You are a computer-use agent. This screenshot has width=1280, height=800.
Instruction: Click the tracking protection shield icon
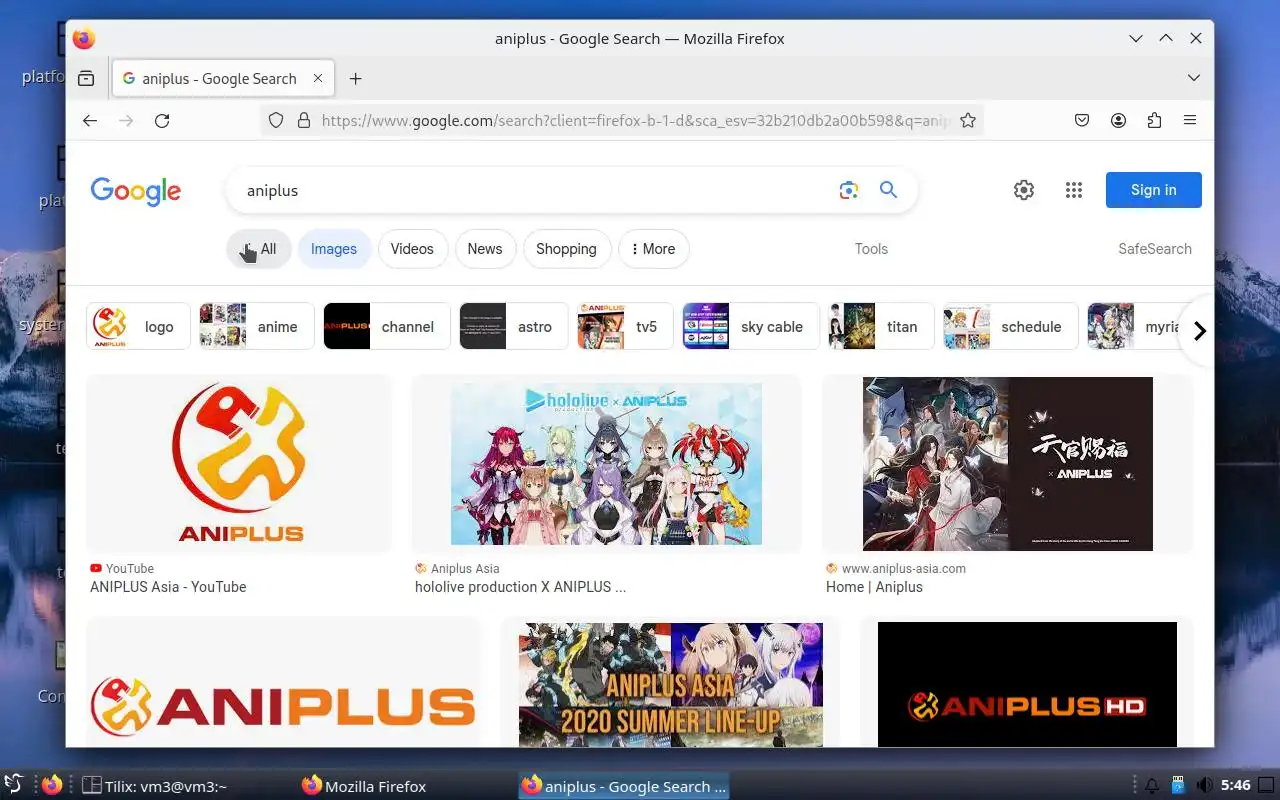tap(277, 121)
